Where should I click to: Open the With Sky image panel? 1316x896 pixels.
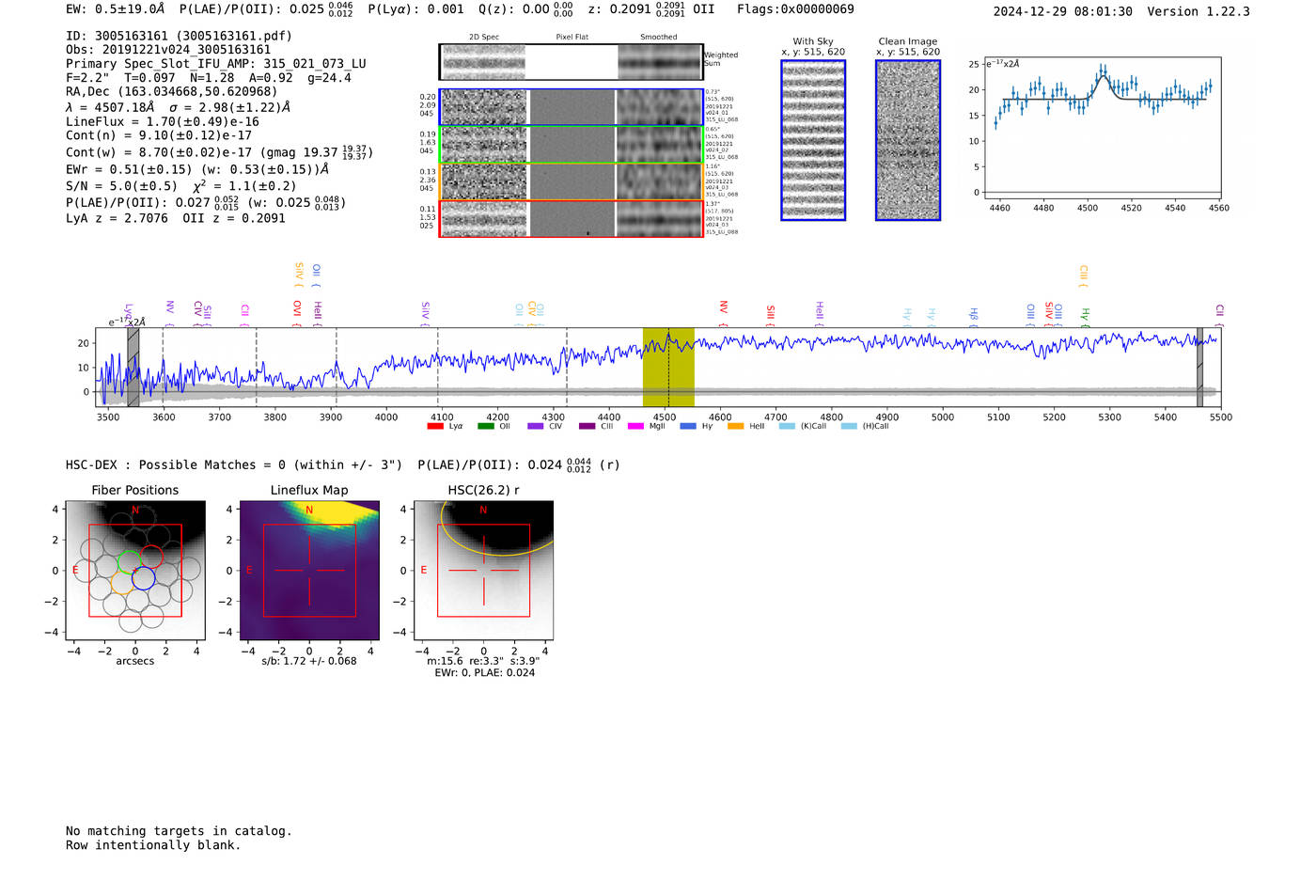coord(813,140)
